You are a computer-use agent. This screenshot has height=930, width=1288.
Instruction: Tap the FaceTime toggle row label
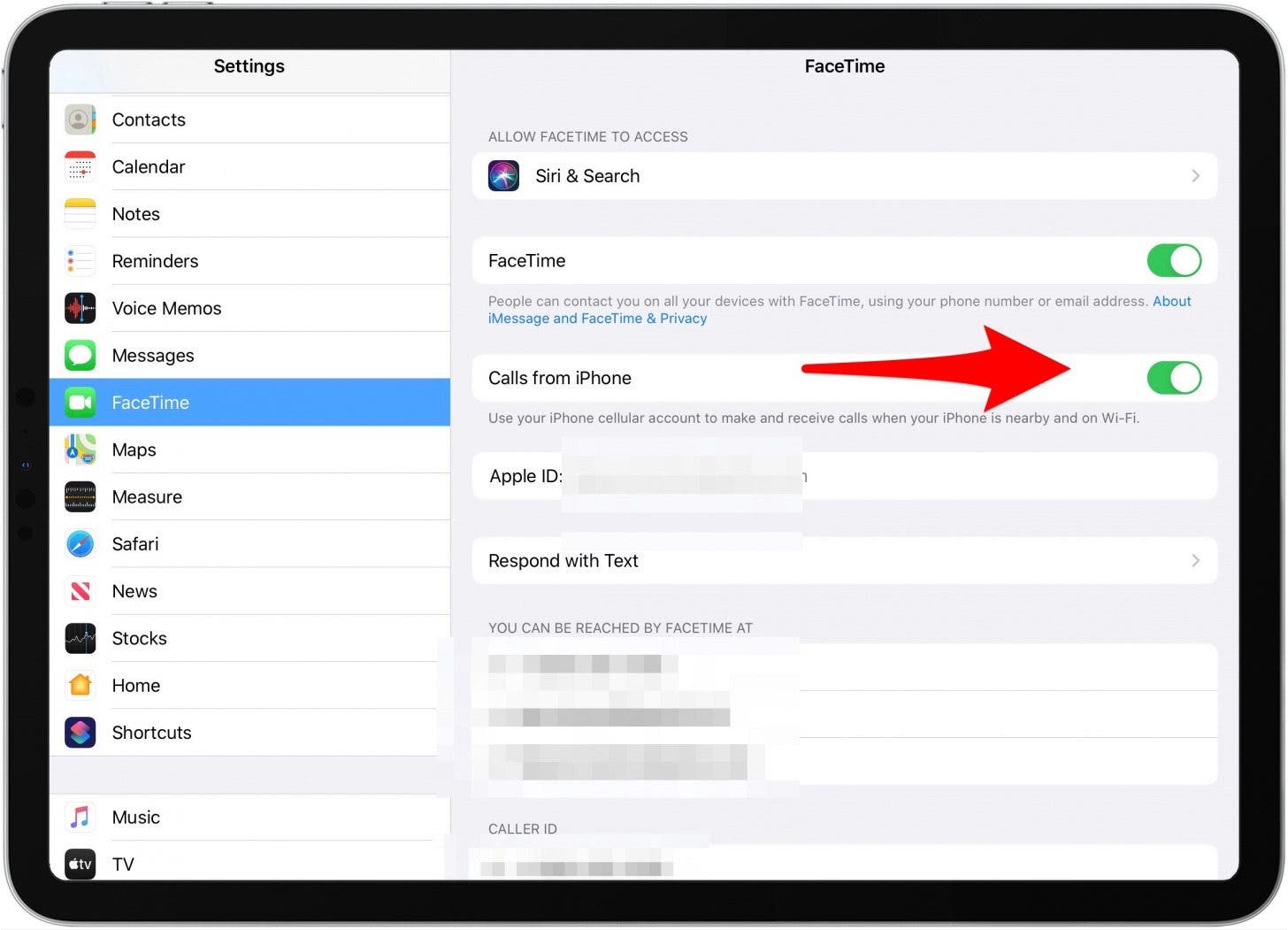point(527,261)
